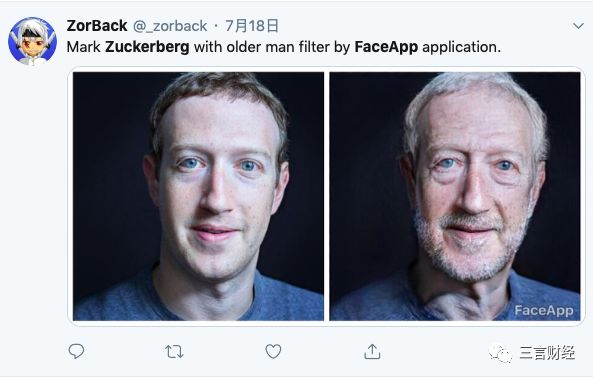593x379 pixels.
Task: Open the gray-haired aged filter photo
Action: click(x=455, y=196)
